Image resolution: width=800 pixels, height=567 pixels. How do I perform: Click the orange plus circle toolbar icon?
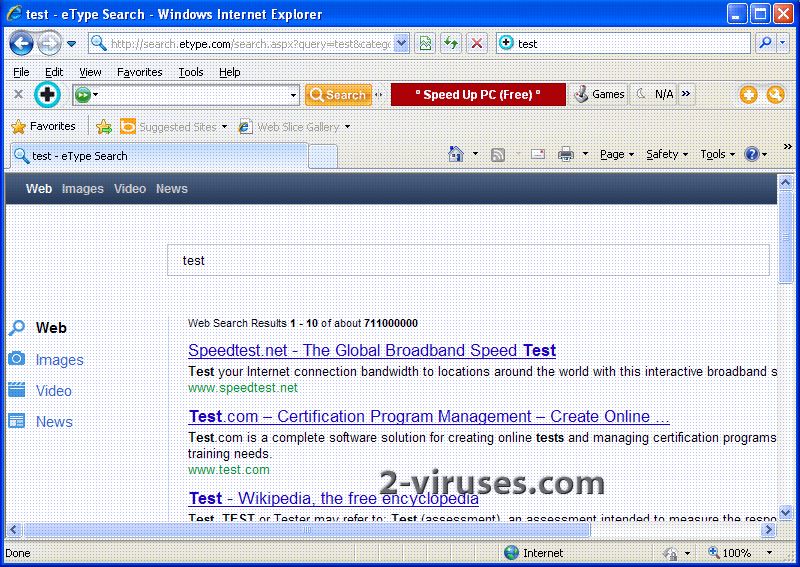pos(748,95)
